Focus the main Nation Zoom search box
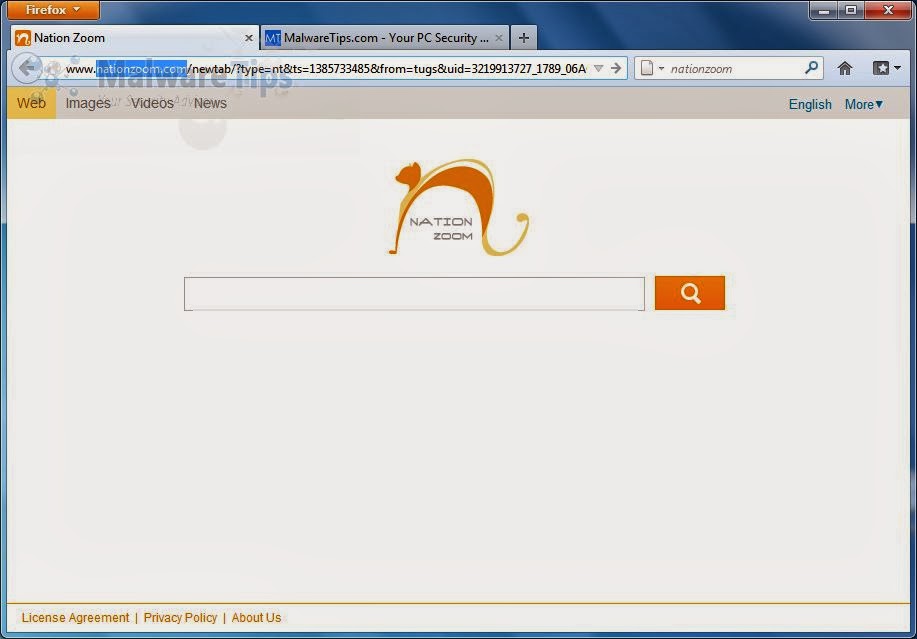The image size is (917, 639). [414, 293]
